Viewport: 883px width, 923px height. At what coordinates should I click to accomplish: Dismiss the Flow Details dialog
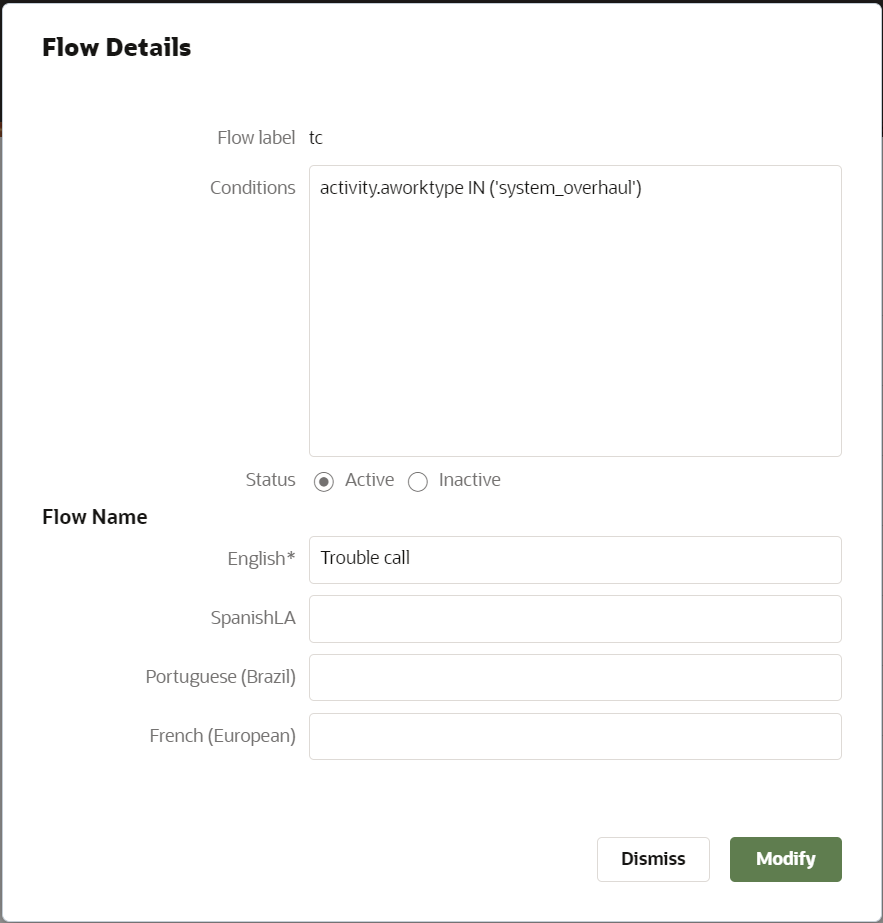[653, 859]
